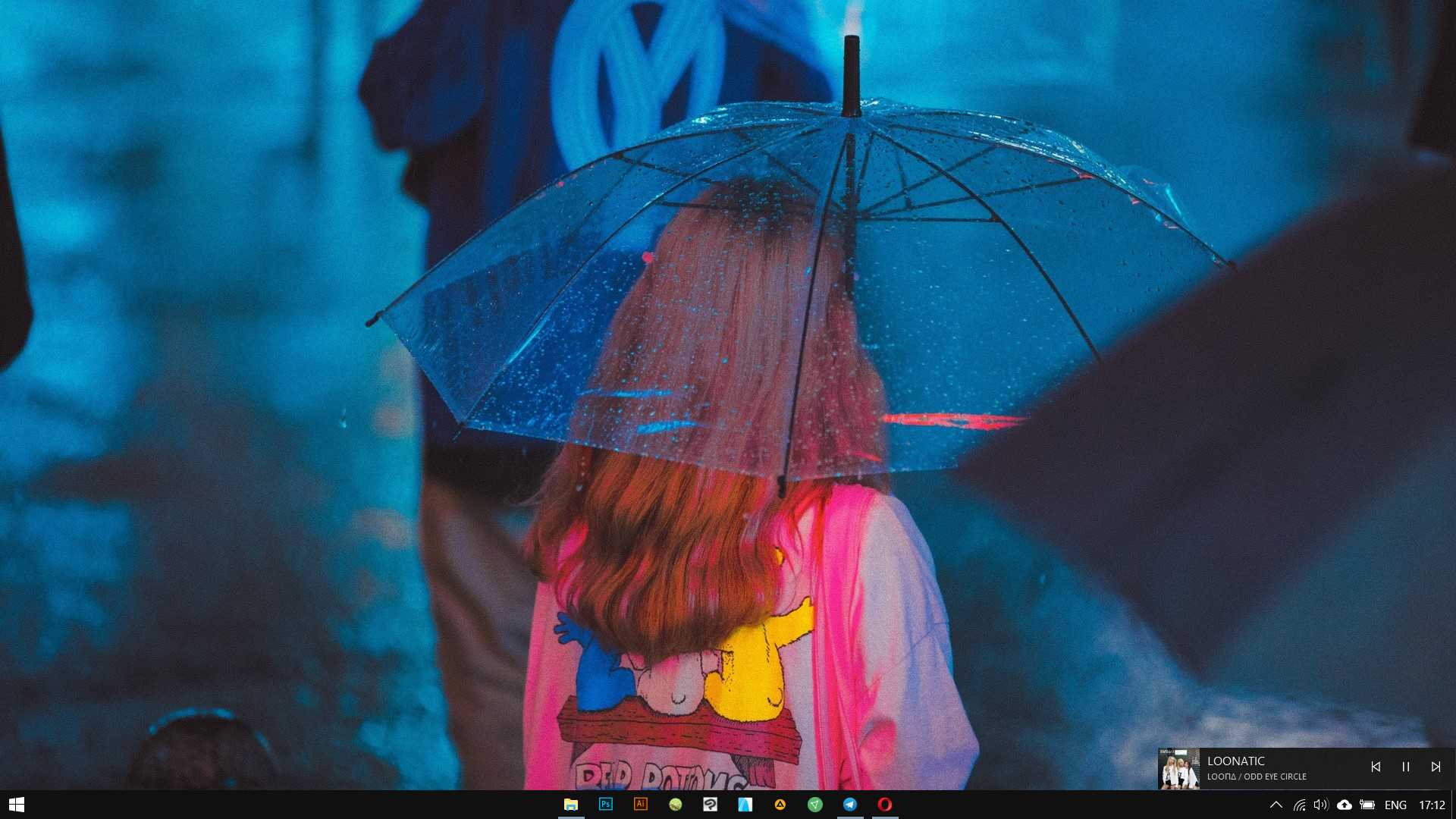Launch Adobe Photoshop from the taskbar
The width and height of the screenshot is (1456, 819).
point(606,805)
